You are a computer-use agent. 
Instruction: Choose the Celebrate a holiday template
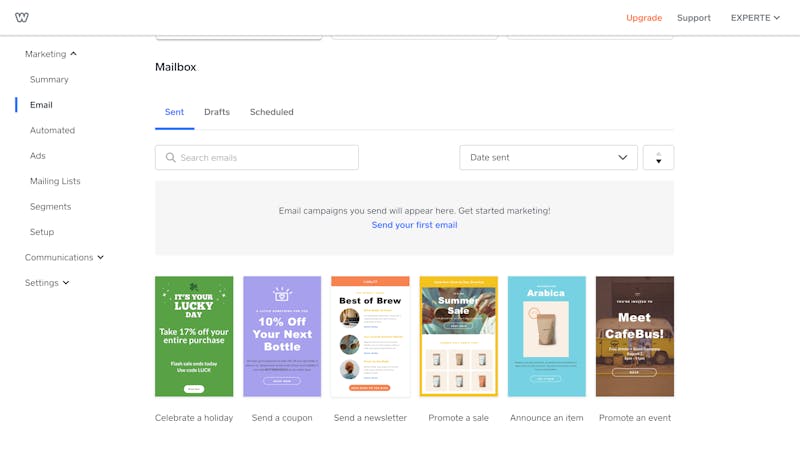point(194,337)
